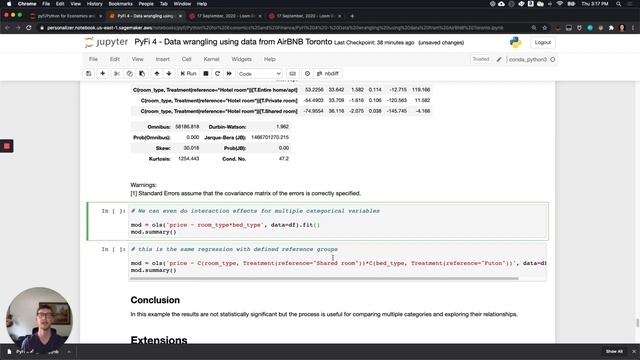Open Chrome profile avatar
Image resolution: width=640 pixels, height=360 pixels.
point(622,28)
